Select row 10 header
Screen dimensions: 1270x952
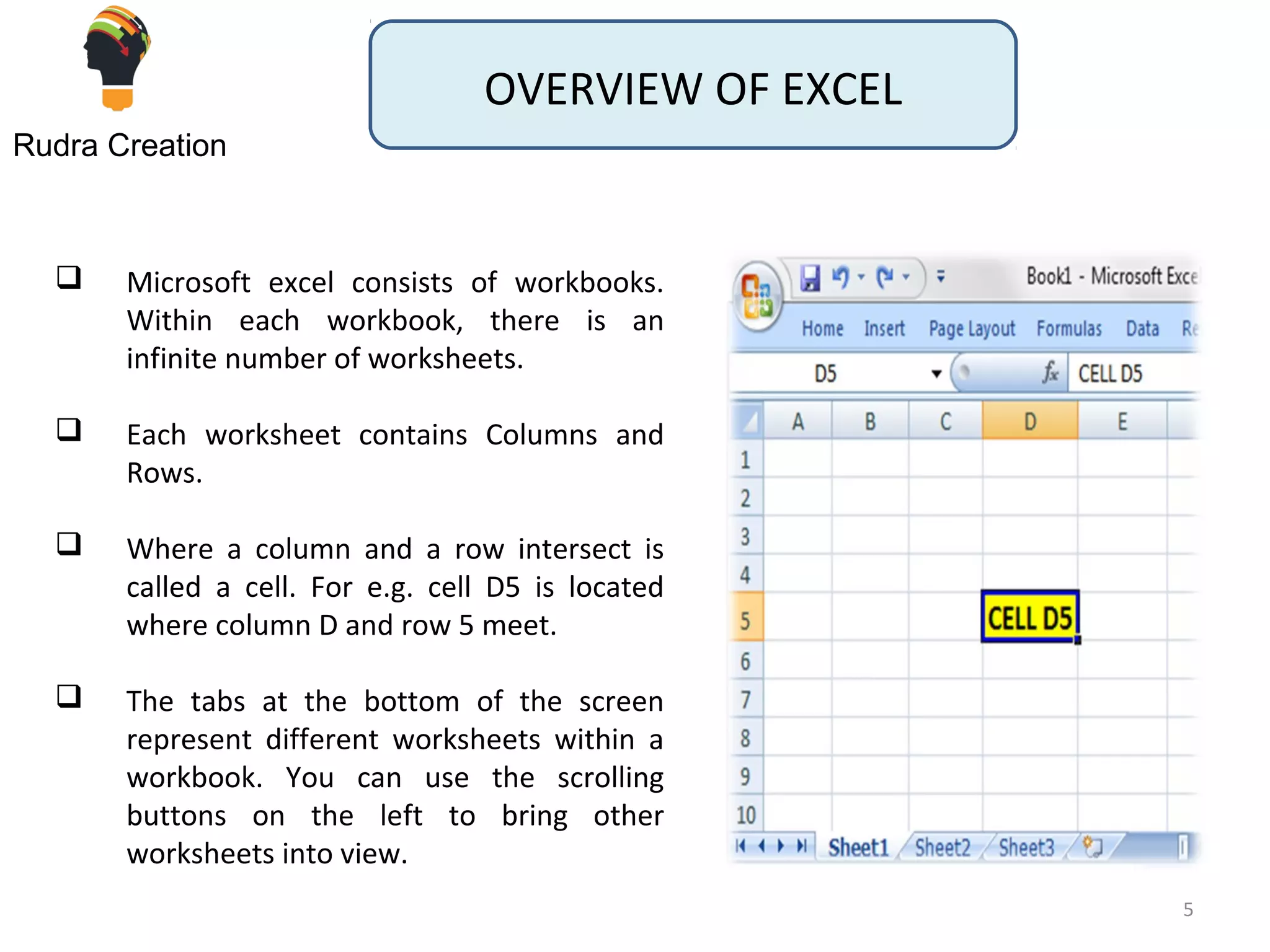coord(747,814)
